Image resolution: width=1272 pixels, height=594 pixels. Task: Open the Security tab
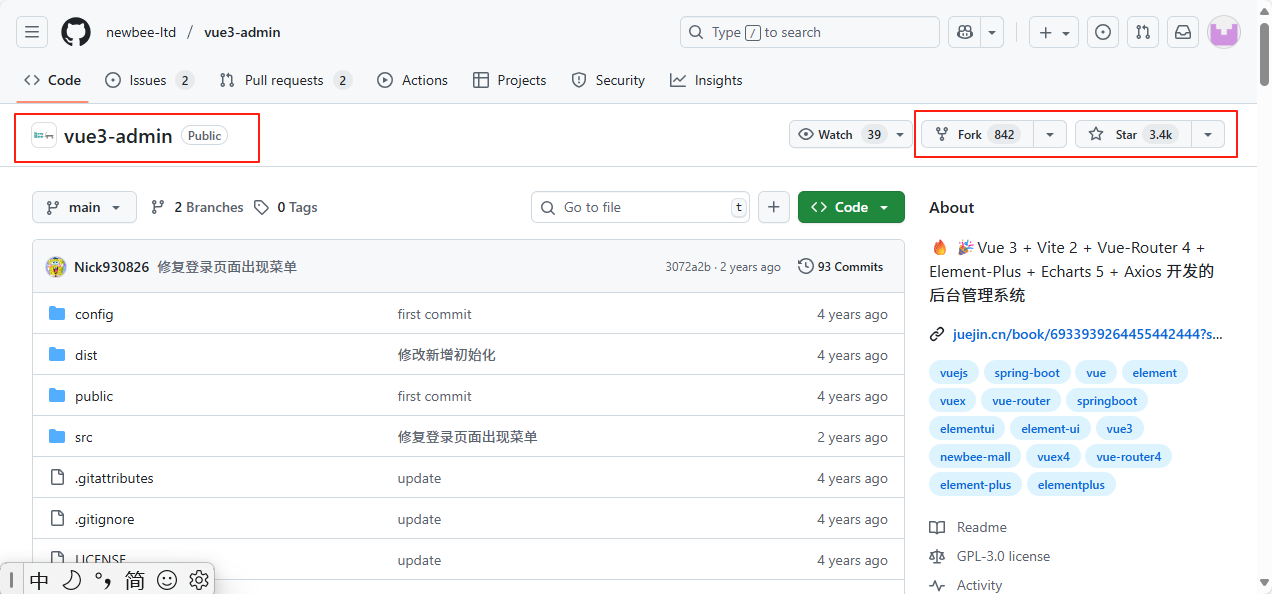(x=608, y=80)
